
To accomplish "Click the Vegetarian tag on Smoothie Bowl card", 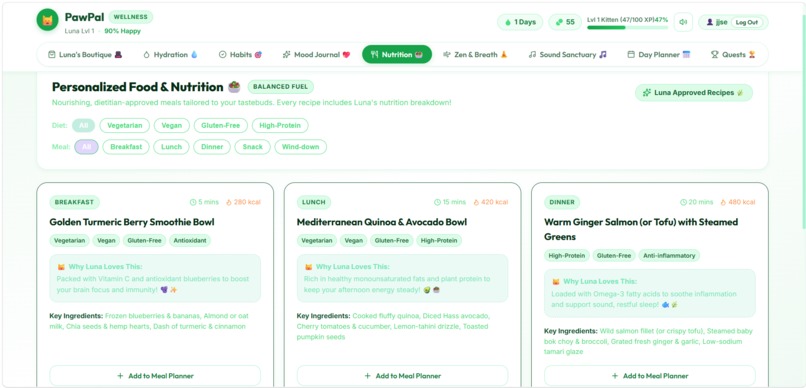I will 70,241.
